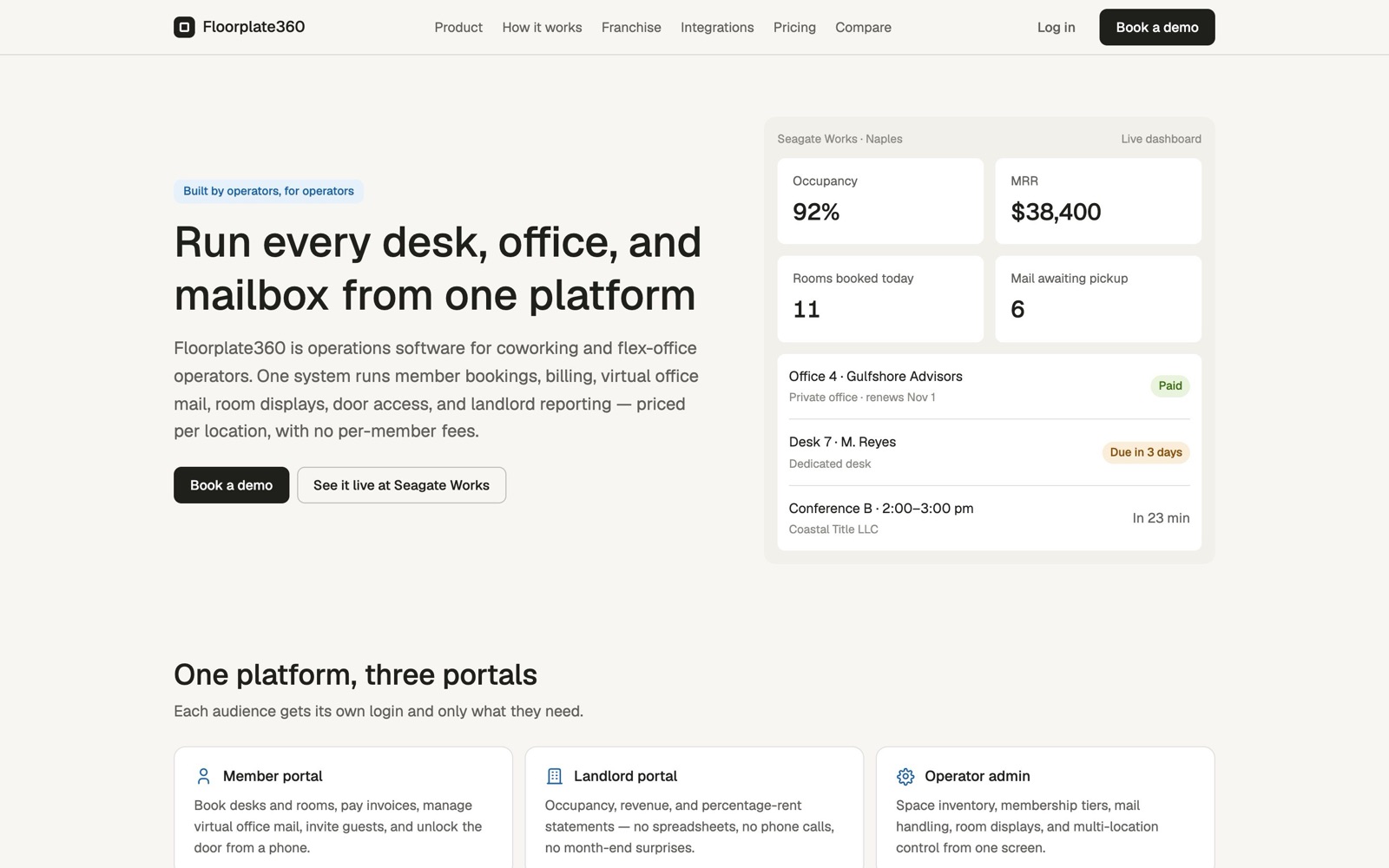The image size is (1389, 868).
Task: Click See it live at Seagate Works
Action: tap(401, 485)
